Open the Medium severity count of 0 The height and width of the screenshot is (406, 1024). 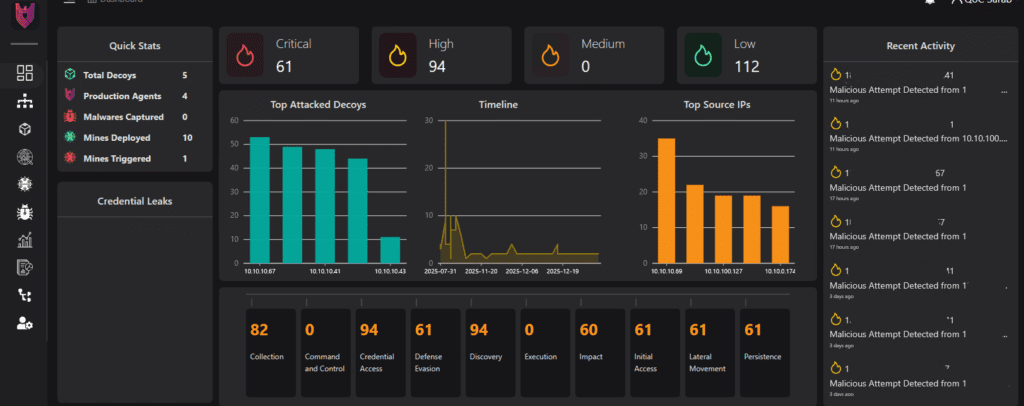click(585, 66)
